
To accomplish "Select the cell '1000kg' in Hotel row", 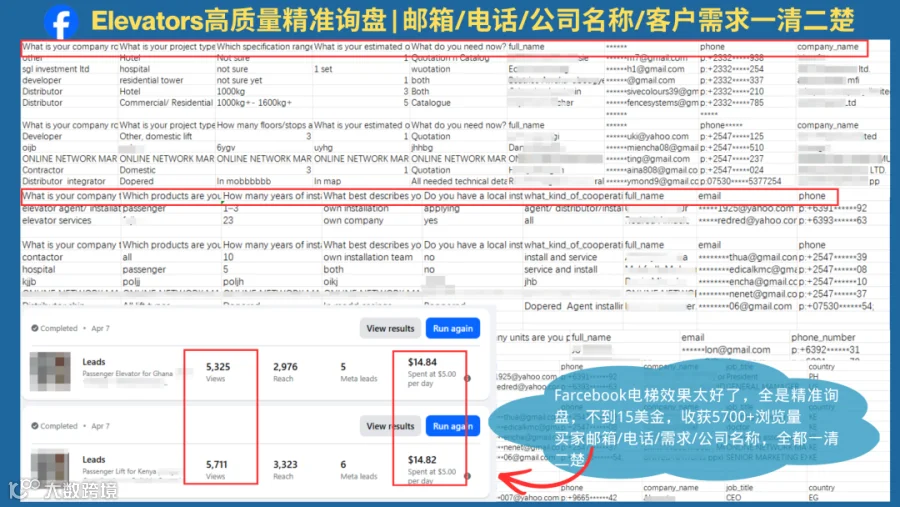I will click(x=231, y=91).
